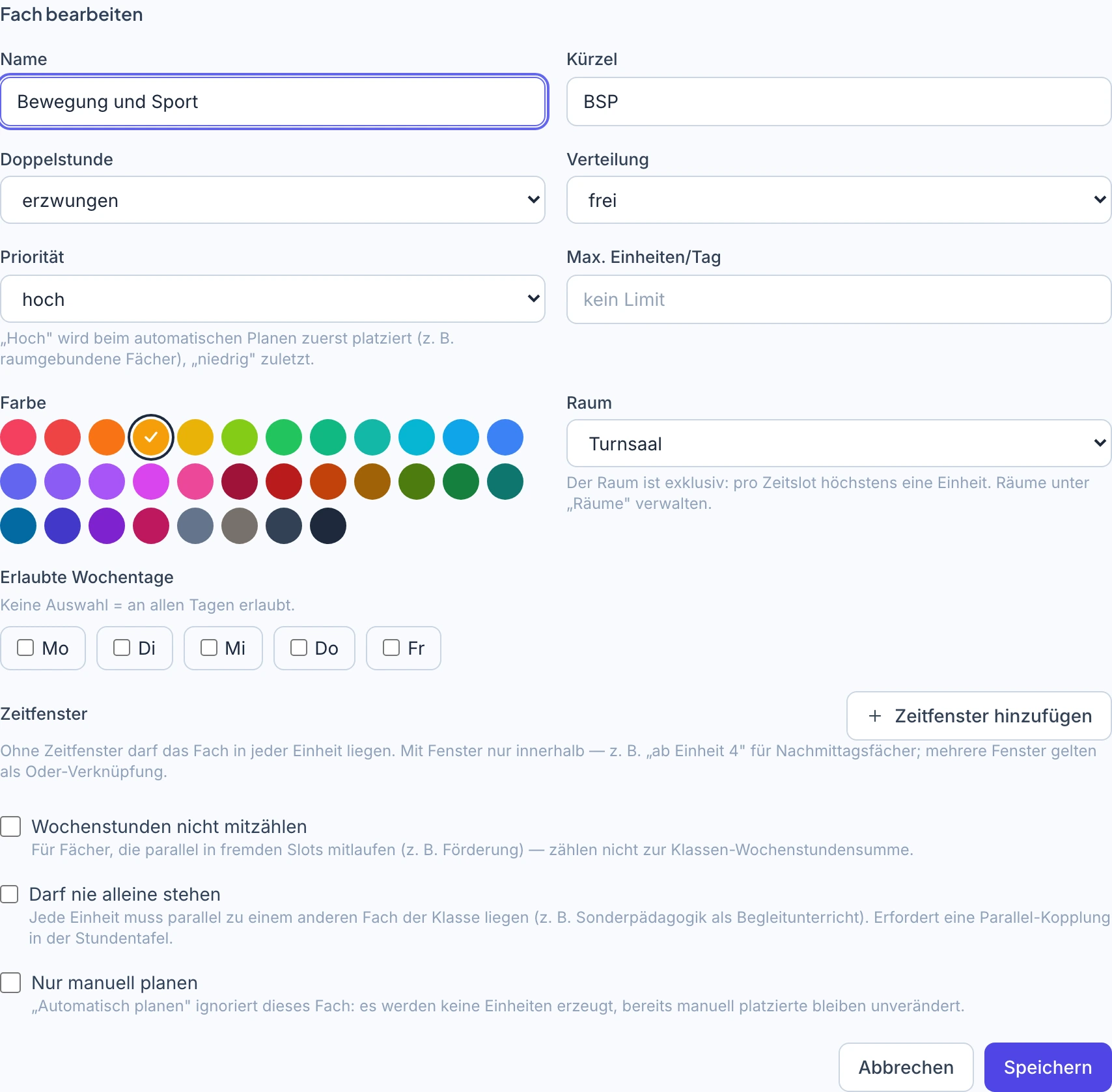Pick the hot pink swatch in second row
This screenshot has width=1112, height=1092.
[x=195, y=482]
